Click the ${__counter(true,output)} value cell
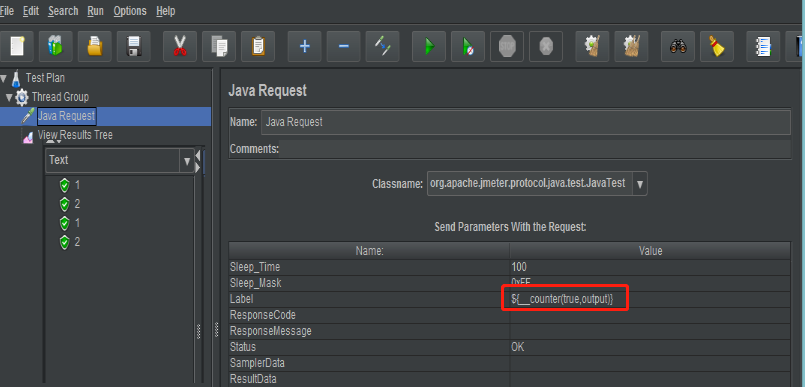The image size is (807, 387). 650,299
